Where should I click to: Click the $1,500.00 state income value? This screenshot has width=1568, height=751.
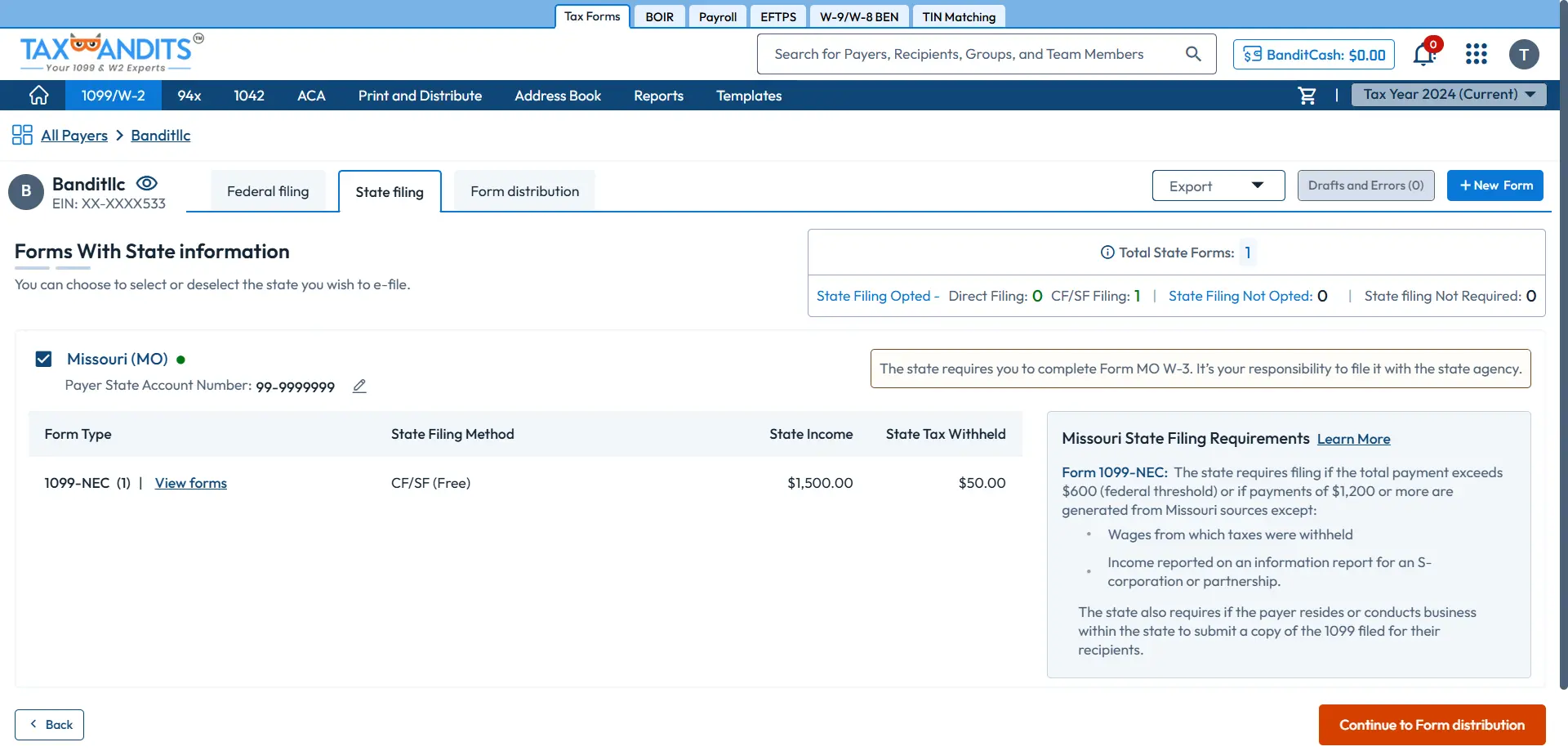coord(820,483)
